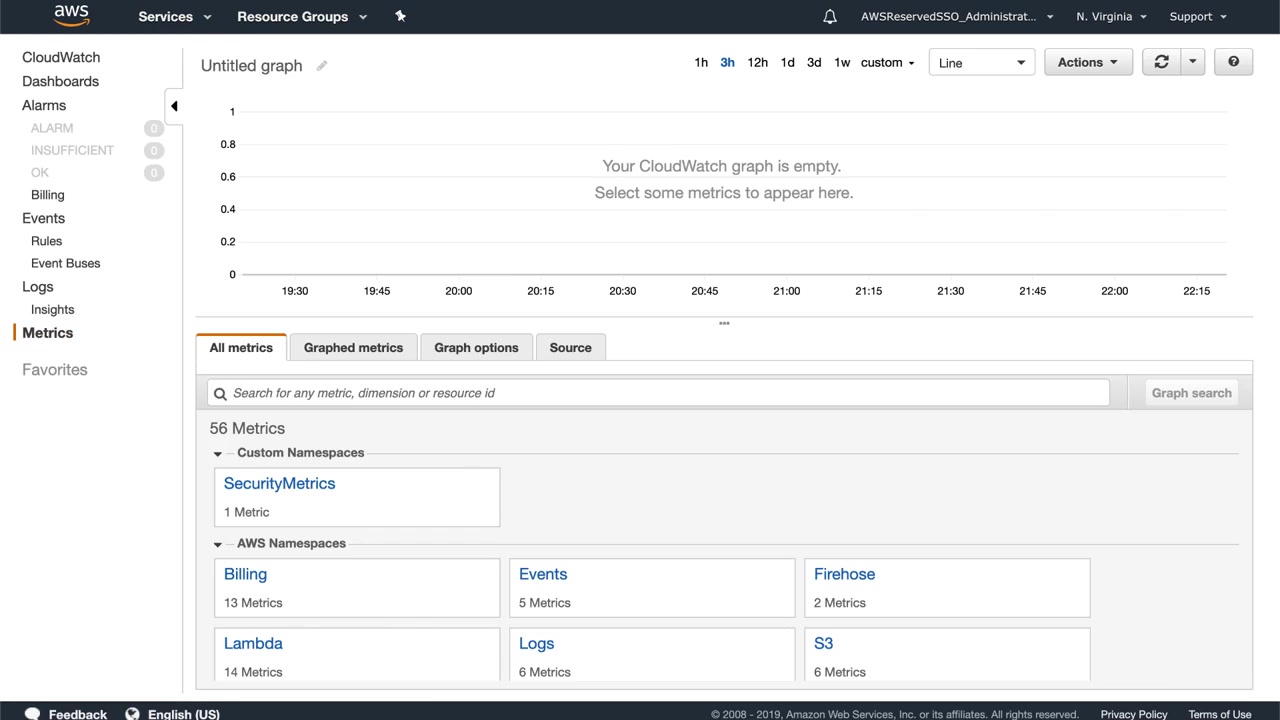This screenshot has height=720, width=1280.
Task: Open the notifications bell
Action: pos(830,16)
